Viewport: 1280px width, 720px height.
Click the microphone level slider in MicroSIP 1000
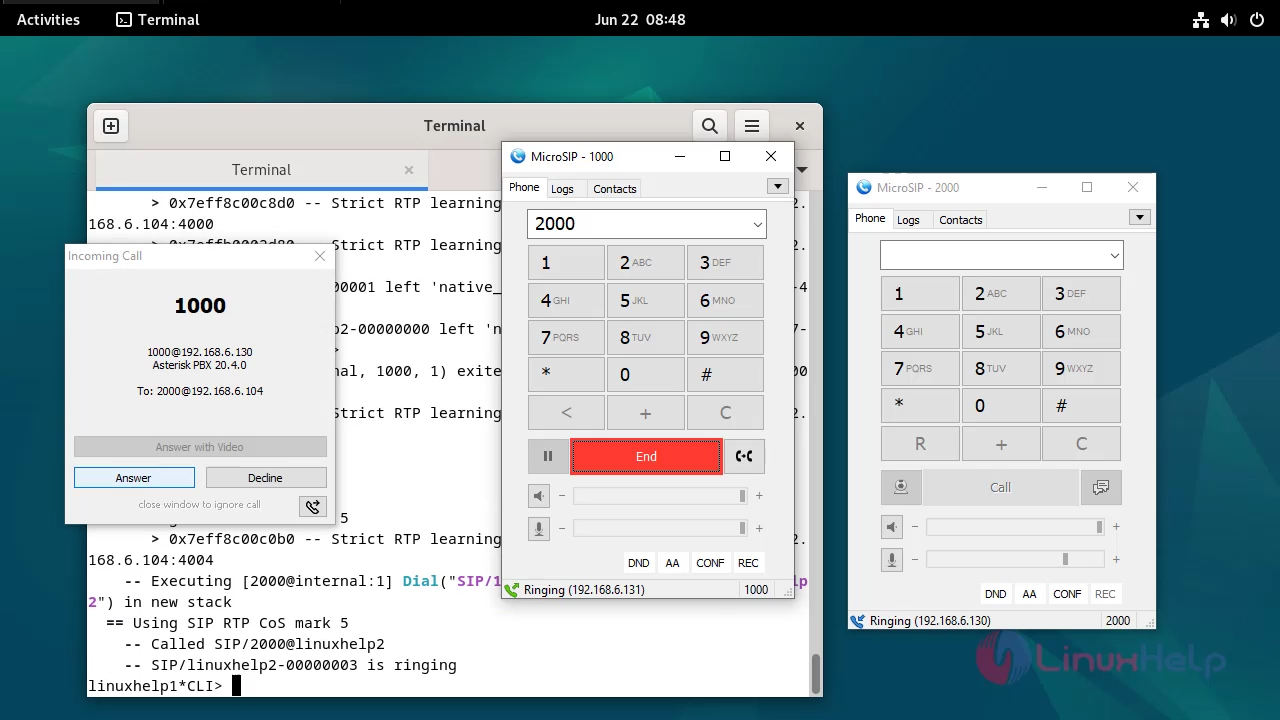[x=660, y=528]
